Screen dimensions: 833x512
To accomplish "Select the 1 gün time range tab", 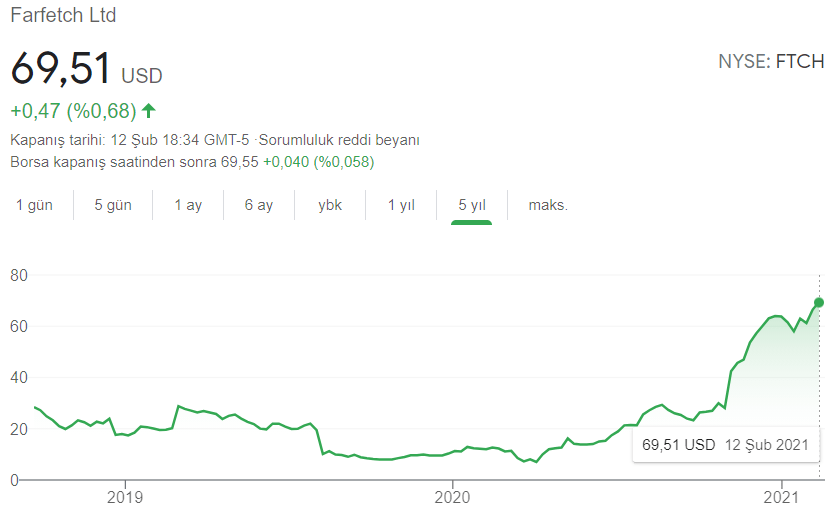I will (34, 205).
